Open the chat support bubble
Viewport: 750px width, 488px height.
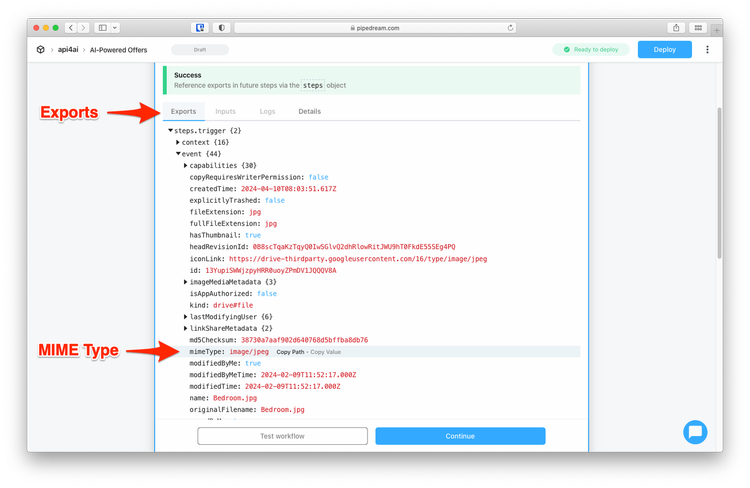coord(695,432)
